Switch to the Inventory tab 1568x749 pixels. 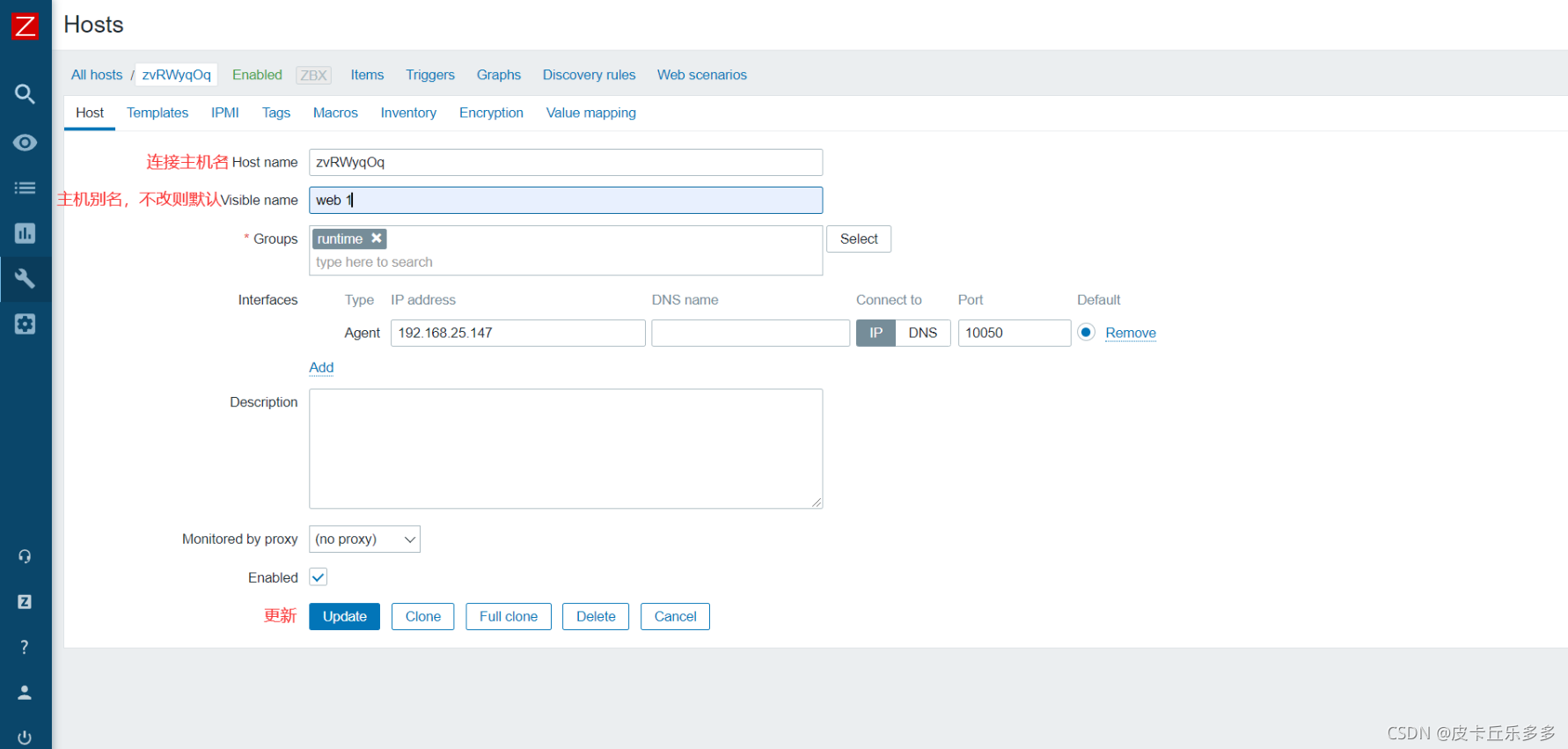click(408, 113)
